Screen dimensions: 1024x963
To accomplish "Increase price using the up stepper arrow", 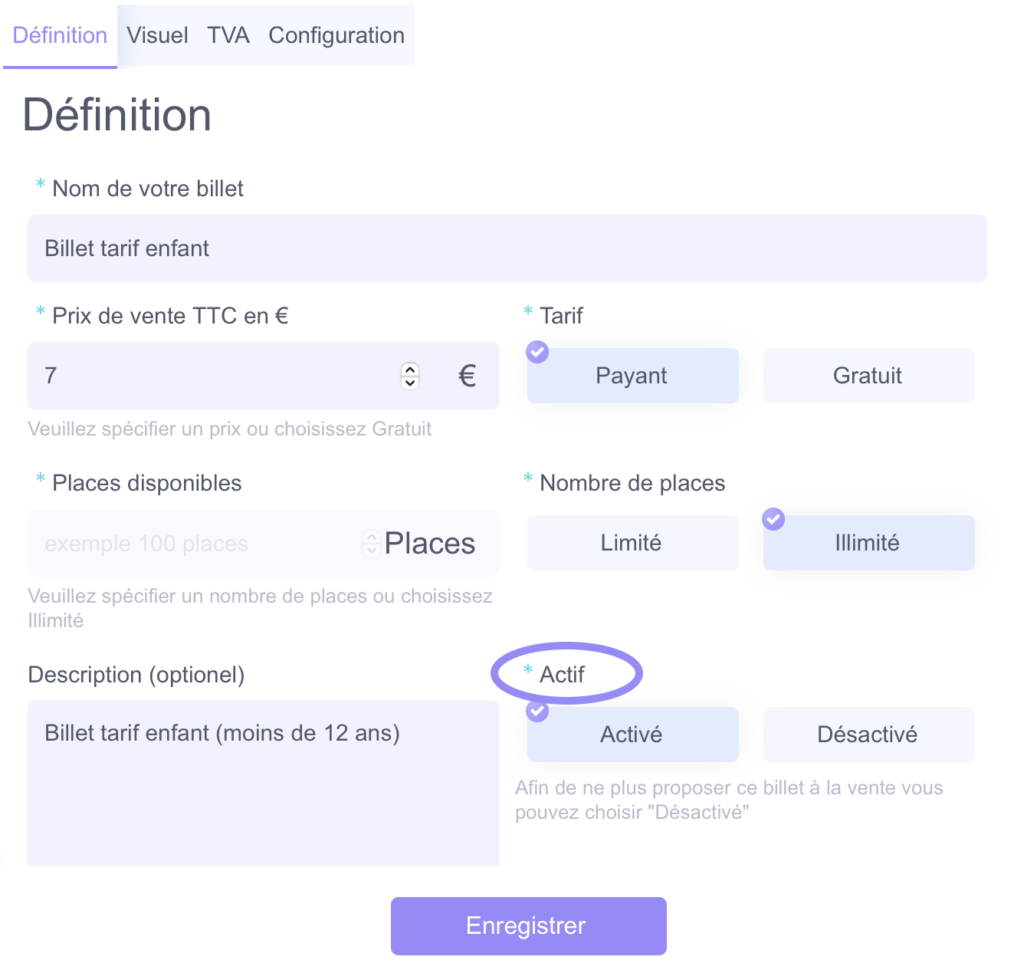I will tap(410, 370).
